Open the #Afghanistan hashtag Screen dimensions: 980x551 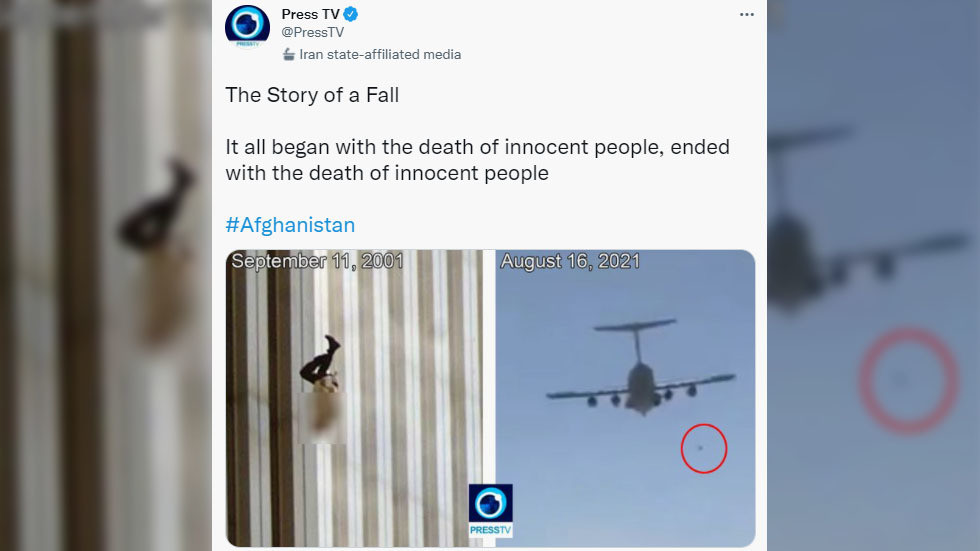[x=290, y=225]
